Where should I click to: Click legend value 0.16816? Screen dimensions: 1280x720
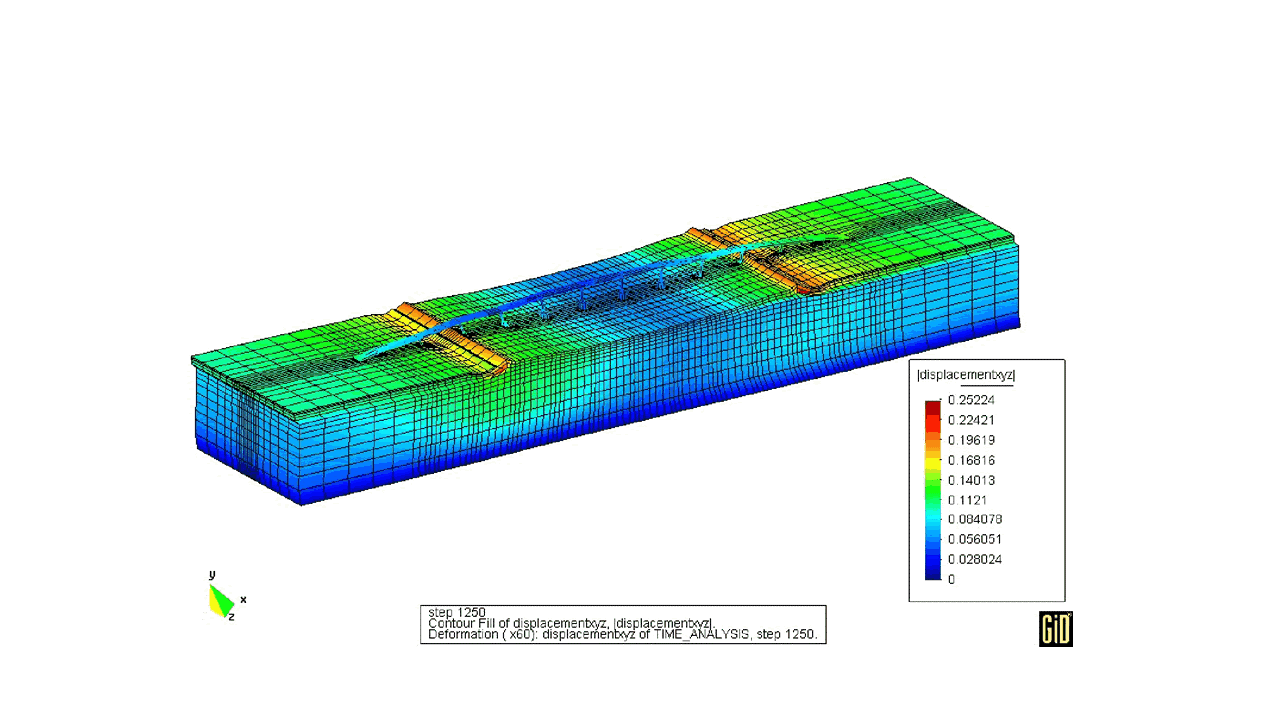pyautogui.click(x=970, y=460)
